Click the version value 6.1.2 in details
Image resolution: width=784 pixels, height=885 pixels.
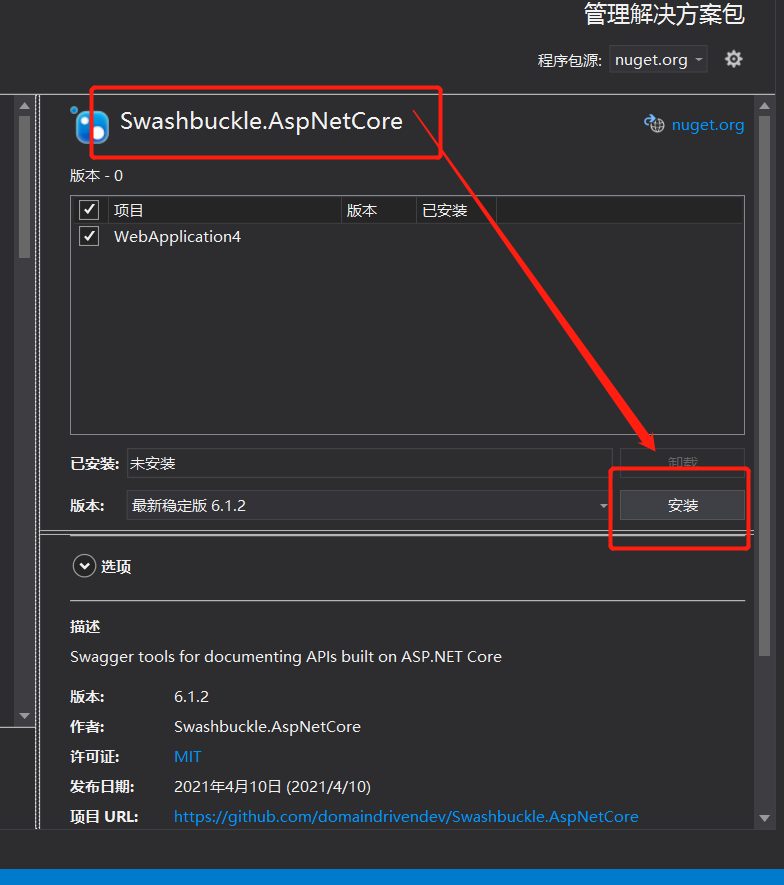191,696
